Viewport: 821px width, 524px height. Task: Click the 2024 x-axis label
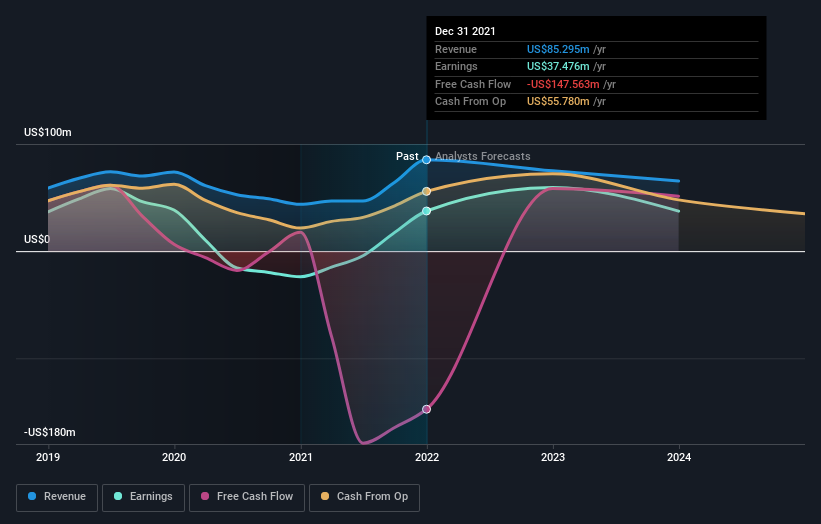pyautogui.click(x=679, y=458)
